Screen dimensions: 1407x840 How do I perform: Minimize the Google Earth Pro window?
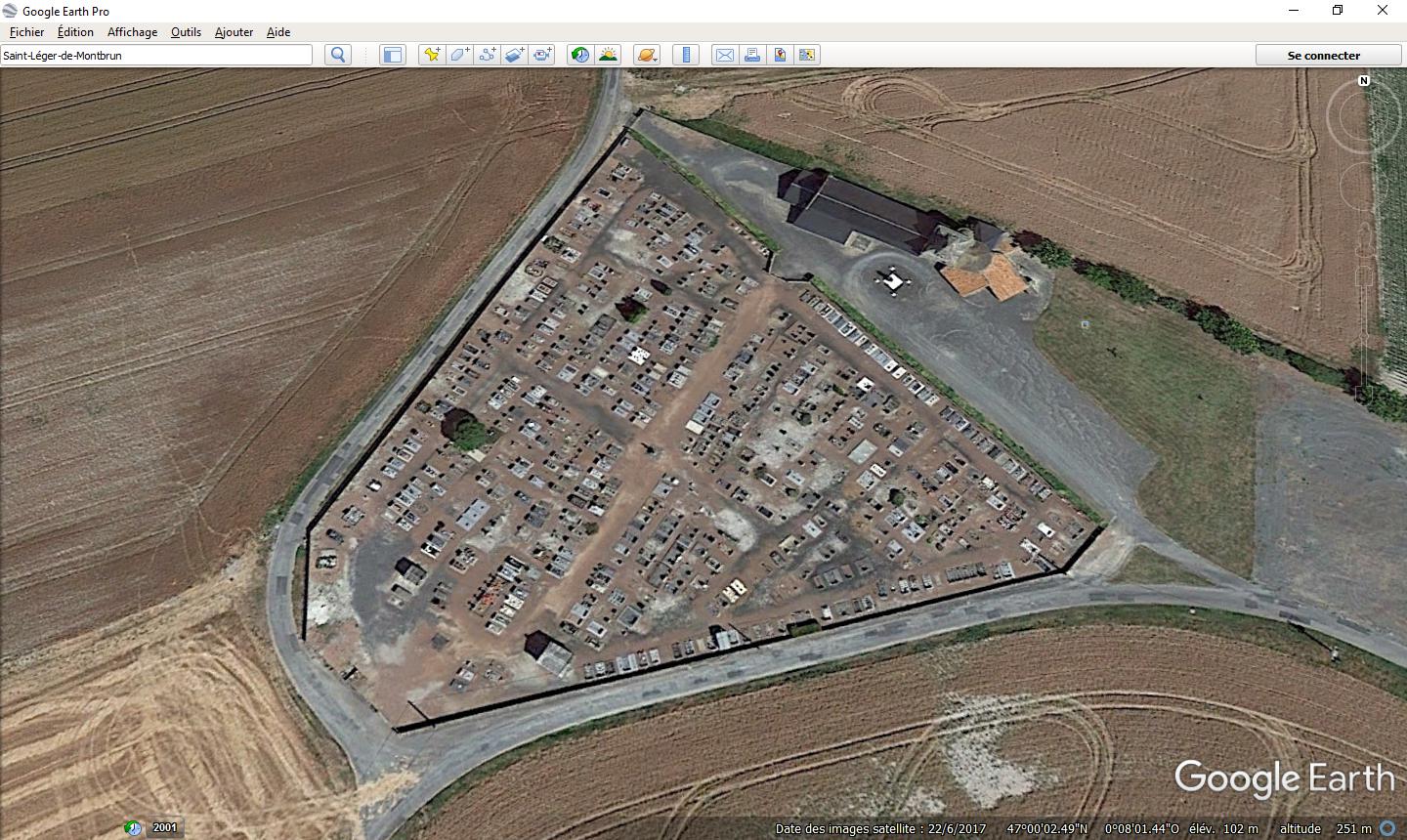point(1294,11)
